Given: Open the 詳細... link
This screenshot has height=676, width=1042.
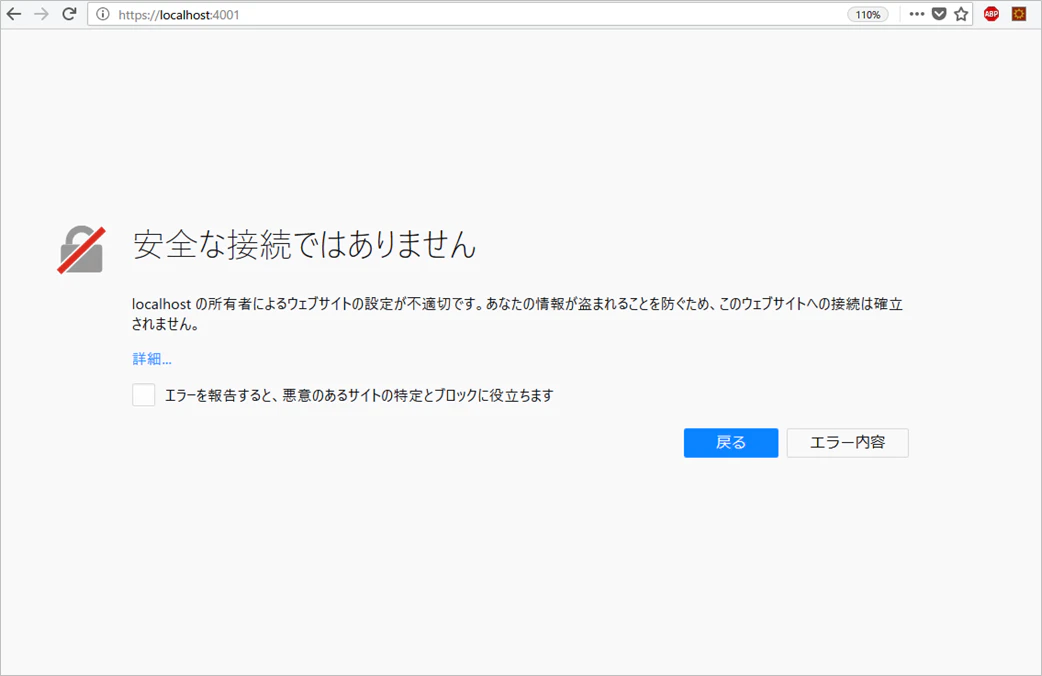Looking at the screenshot, I should click(152, 359).
